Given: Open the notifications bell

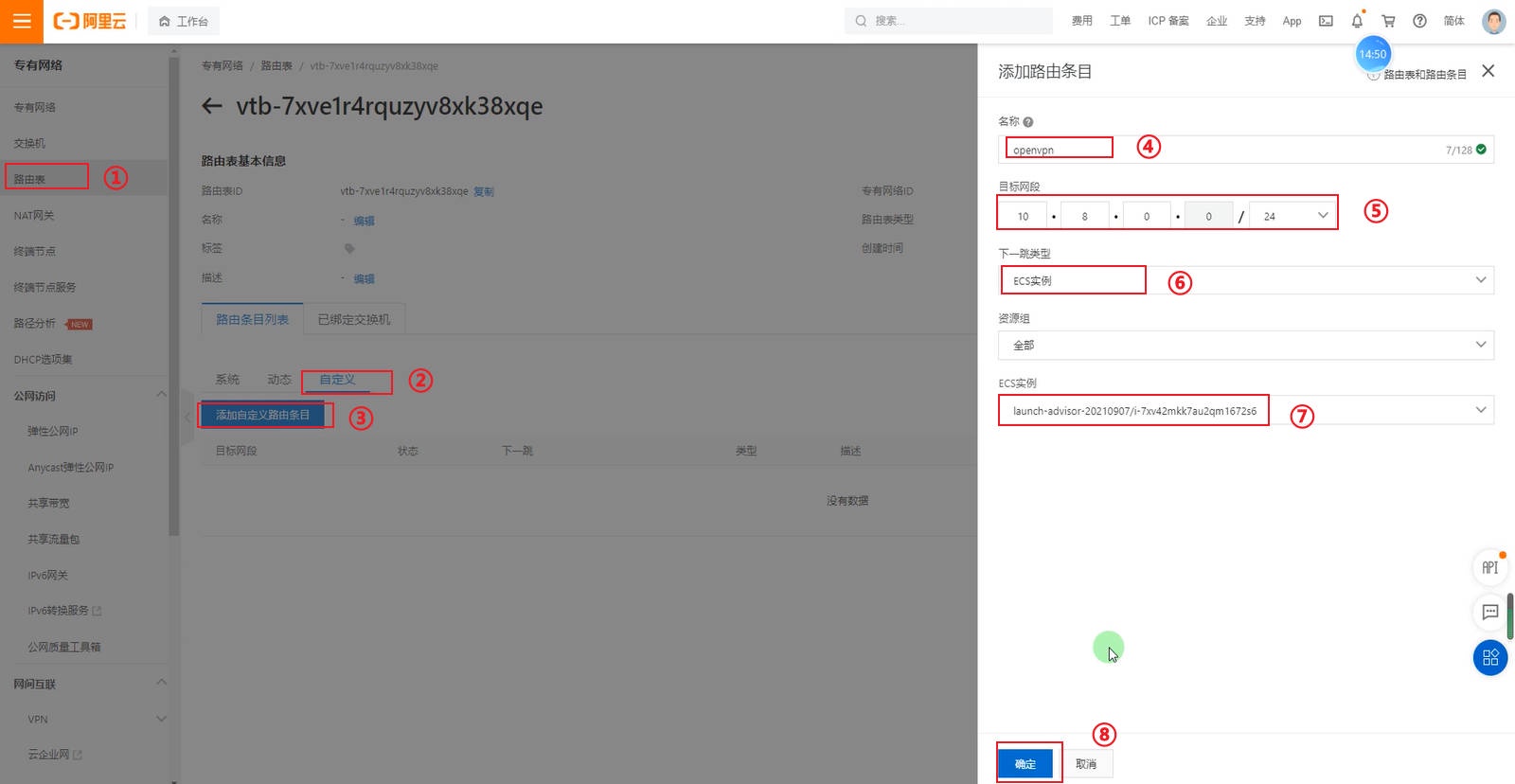Looking at the screenshot, I should 1357,21.
